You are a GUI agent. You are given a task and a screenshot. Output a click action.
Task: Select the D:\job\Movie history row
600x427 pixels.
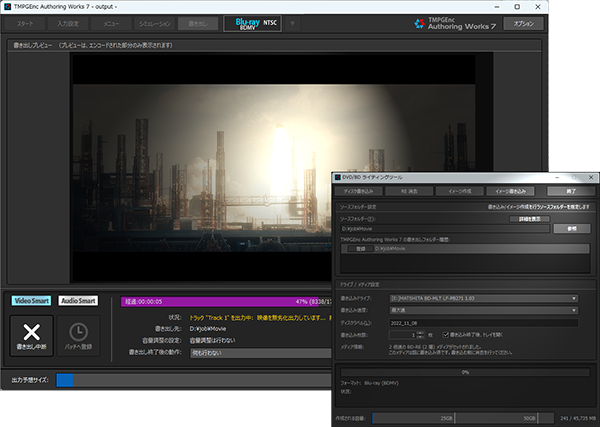pyautogui.click(x=465, y=249)
